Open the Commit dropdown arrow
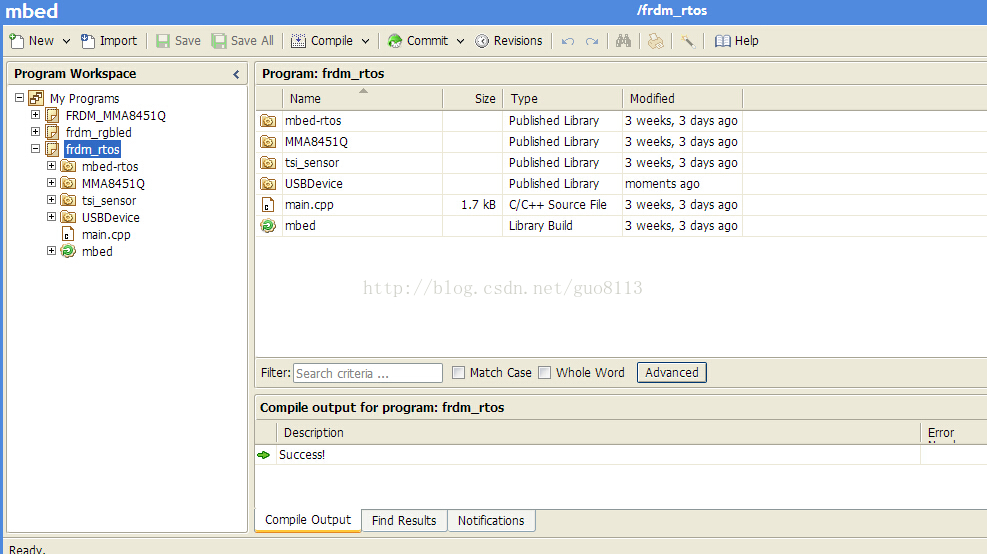This screenshot has height=554, width=987. coord(460,41)
